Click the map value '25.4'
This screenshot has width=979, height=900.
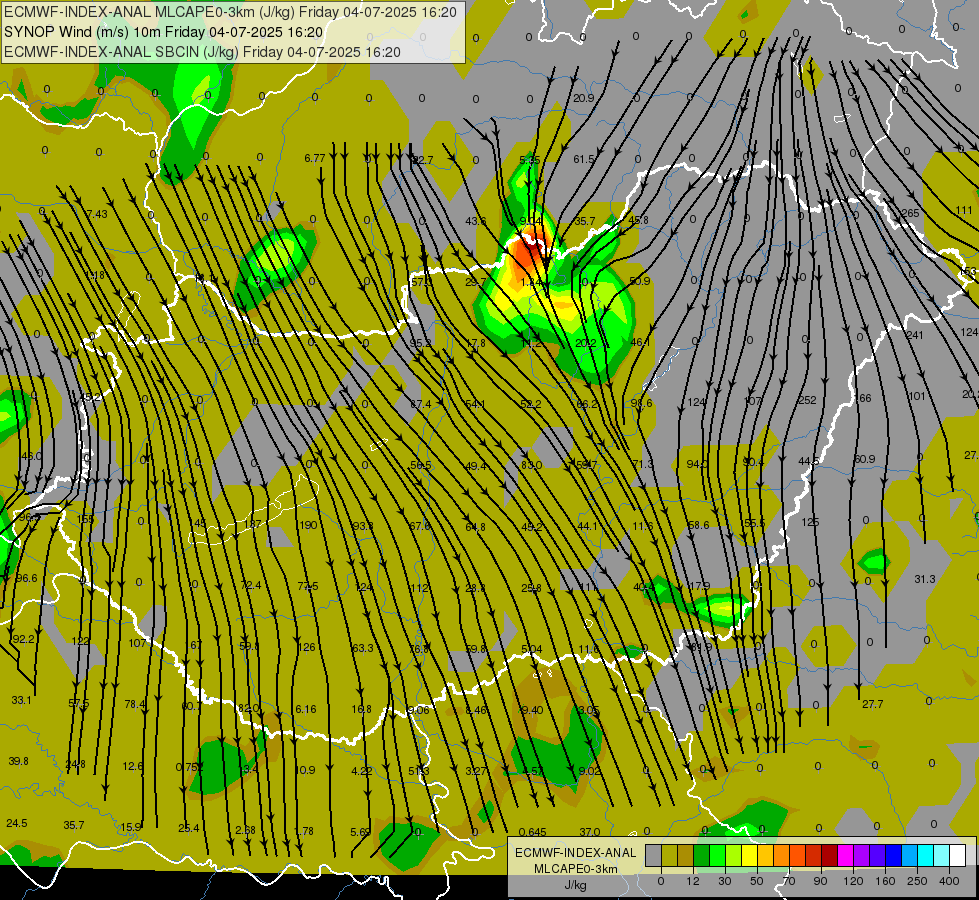coord(189,828)
